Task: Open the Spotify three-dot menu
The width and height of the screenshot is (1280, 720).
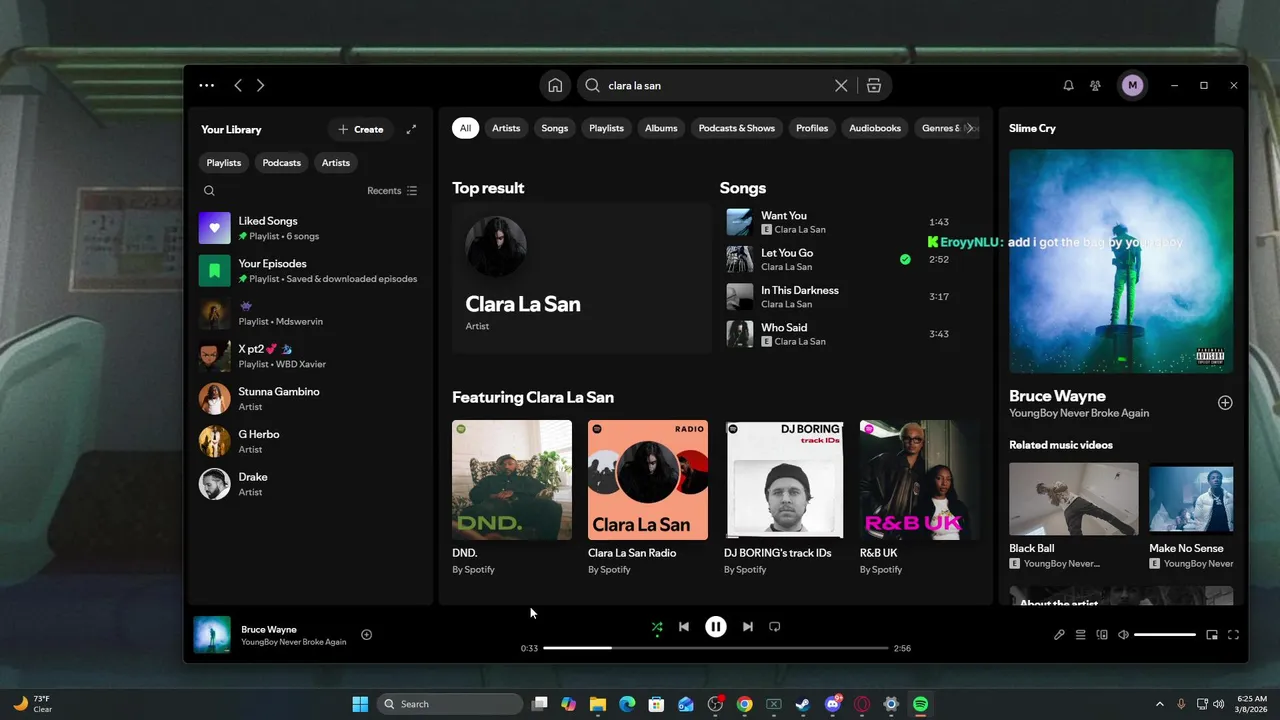Action: 206,86
